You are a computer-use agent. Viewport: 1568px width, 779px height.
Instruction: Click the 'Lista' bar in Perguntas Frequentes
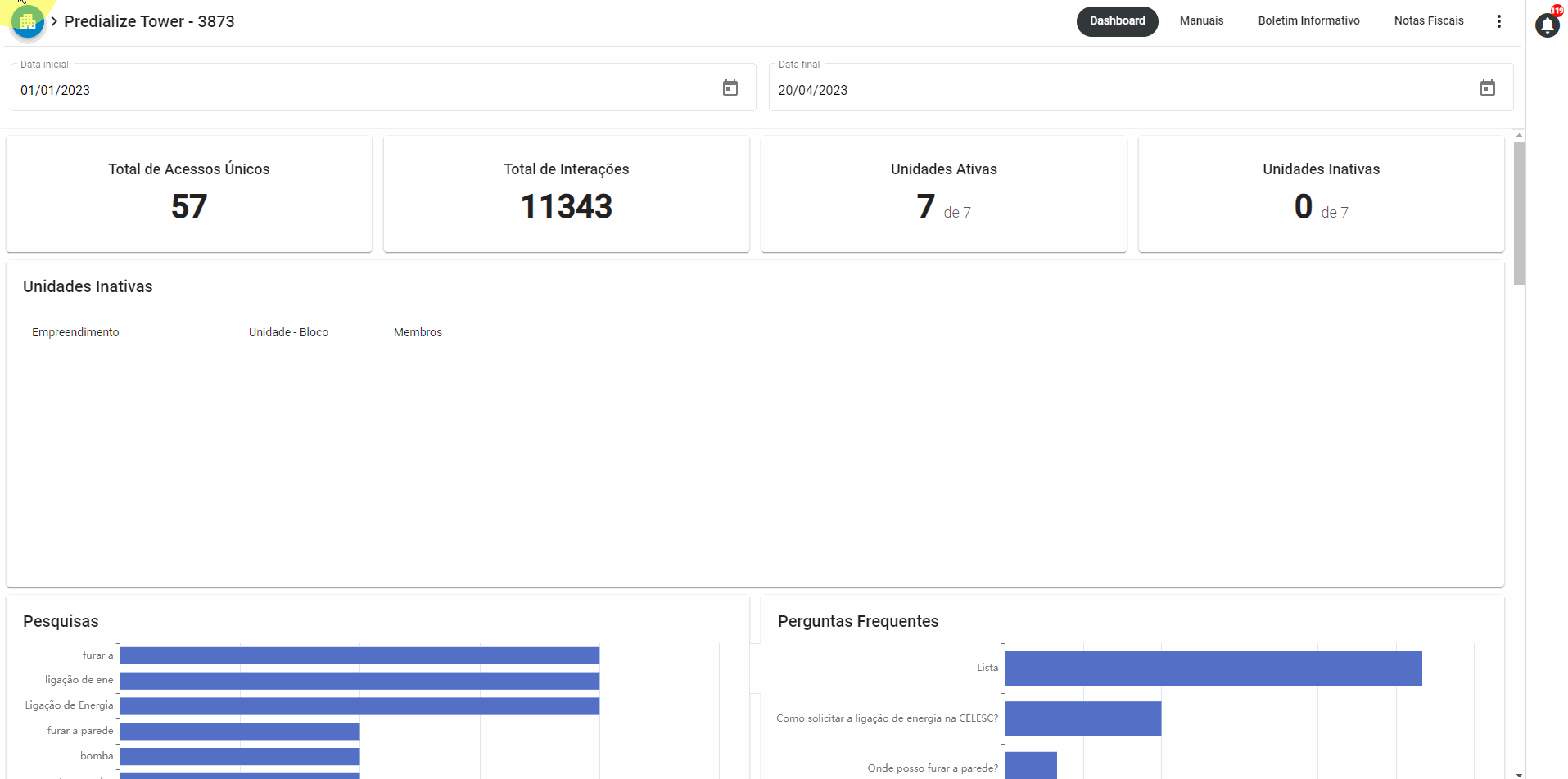[1212, 668]
